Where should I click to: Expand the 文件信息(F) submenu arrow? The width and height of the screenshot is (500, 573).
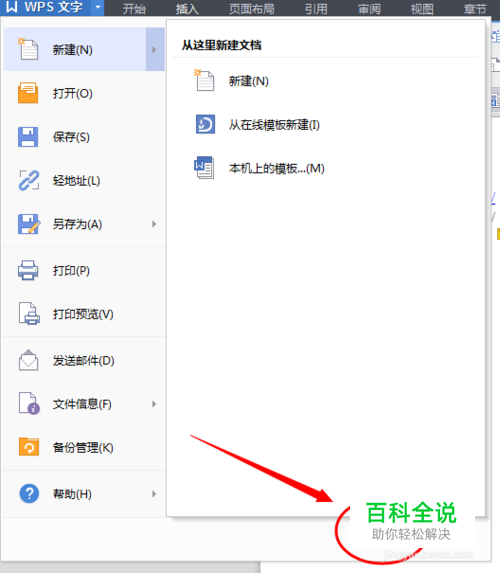tap(154, 404)
